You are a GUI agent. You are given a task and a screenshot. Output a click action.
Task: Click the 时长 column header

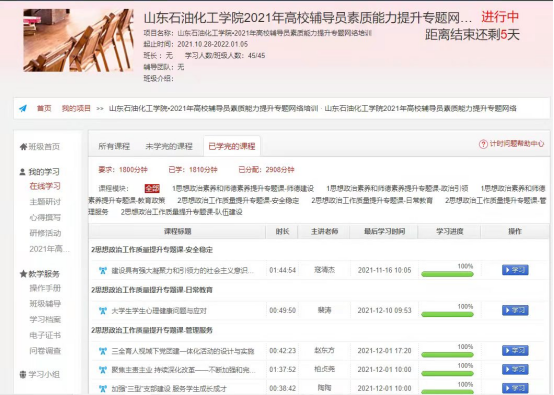tap(282, 231)
